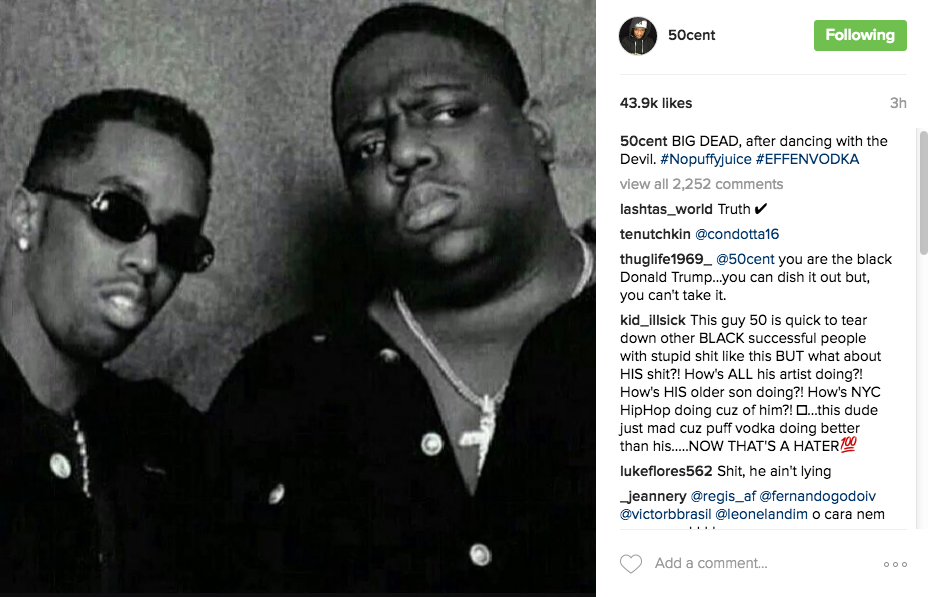Click the comments scrollbar thumb
This screenshot has width=928, height=597.
(923, 193)
